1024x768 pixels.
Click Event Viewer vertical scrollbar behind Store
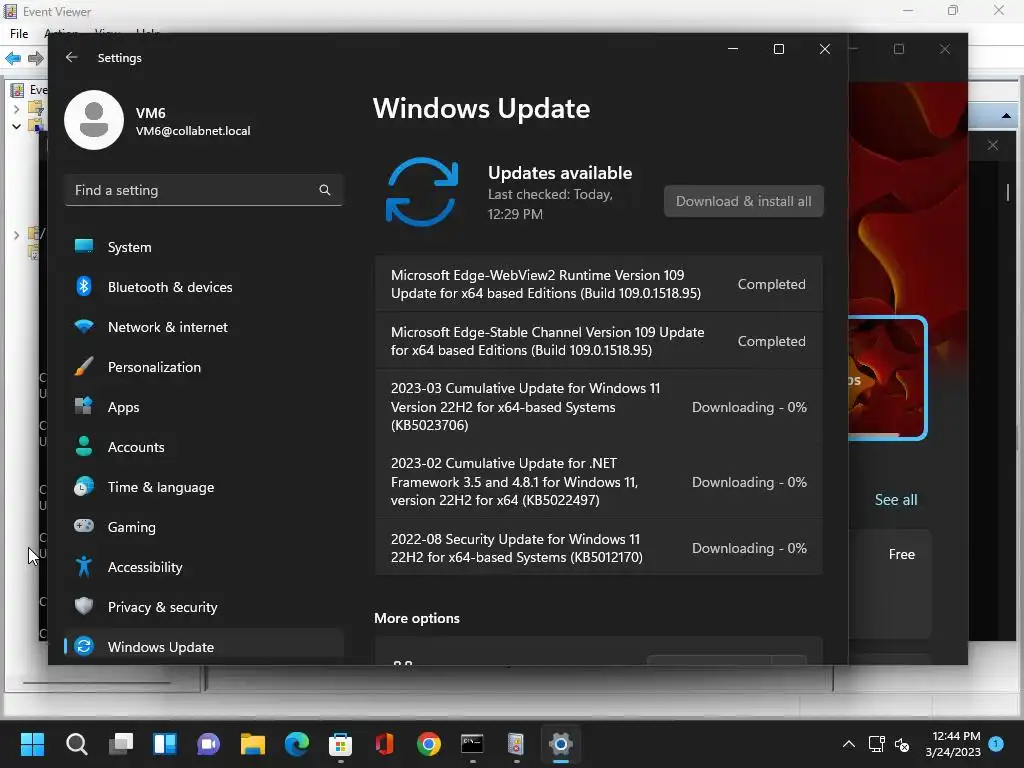pos(1008,192)
